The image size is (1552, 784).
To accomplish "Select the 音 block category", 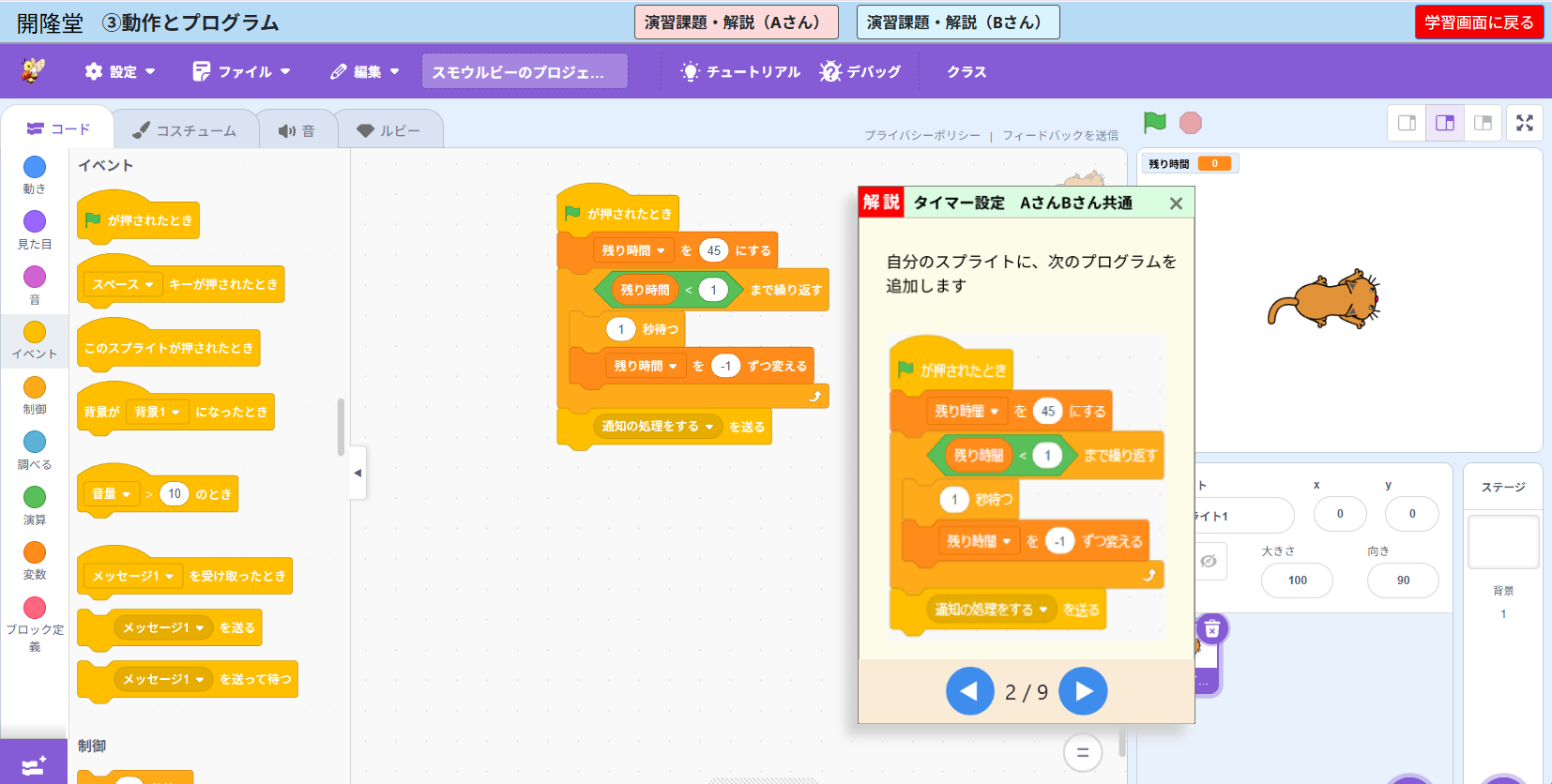I will (x=35, y=285).
